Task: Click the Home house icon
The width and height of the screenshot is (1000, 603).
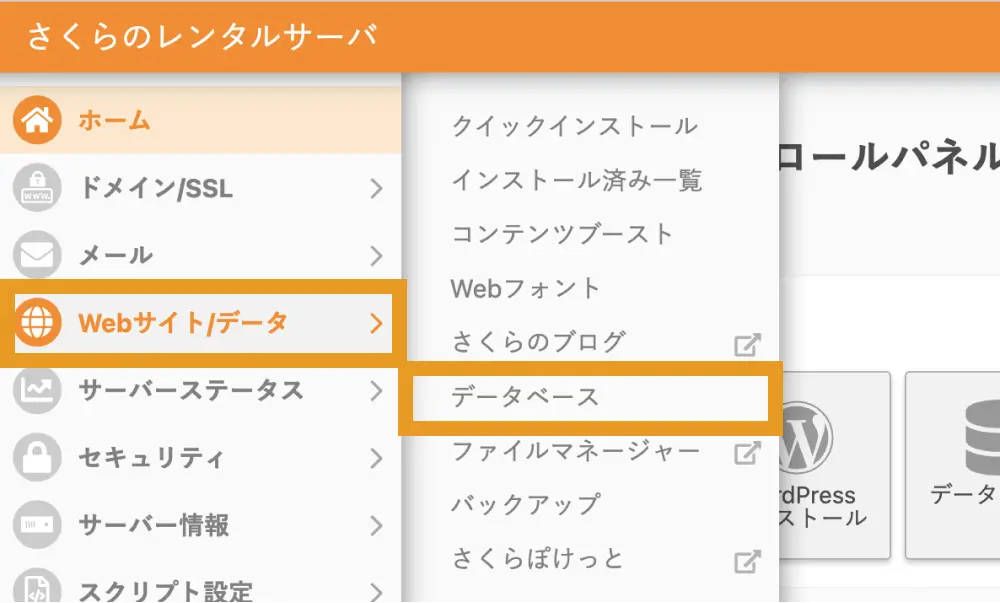Action: click(37, 122)
